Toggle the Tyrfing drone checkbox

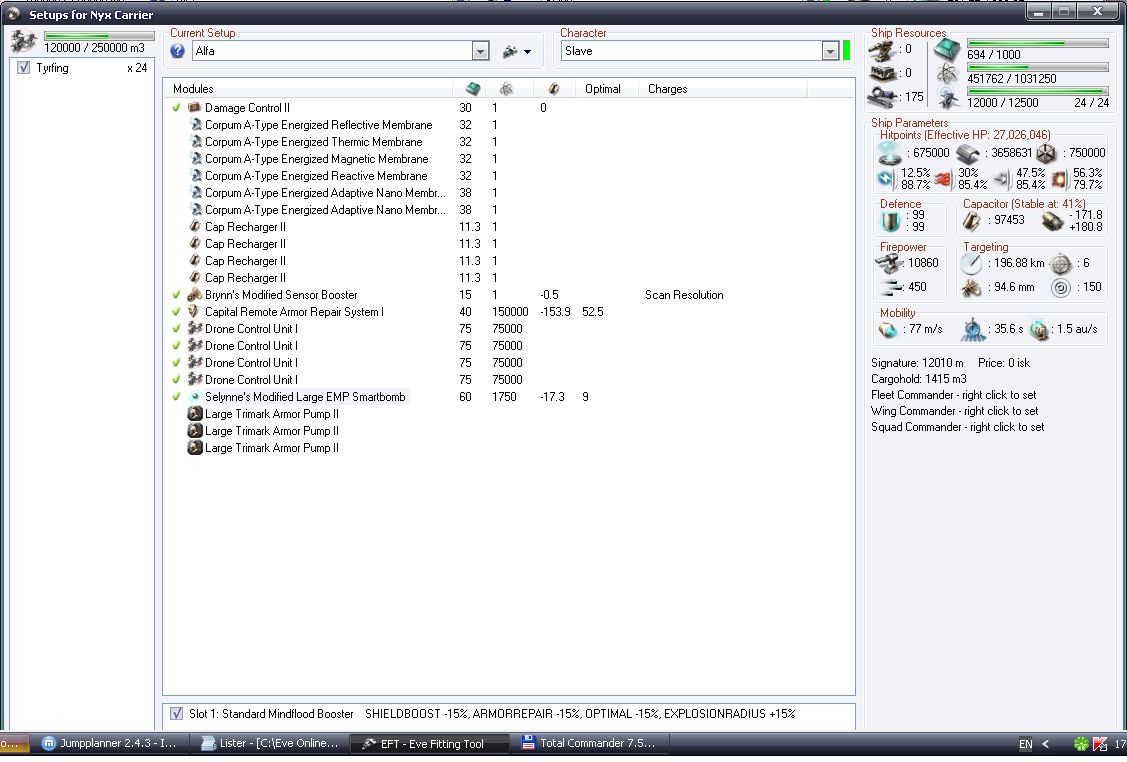(23, 68)
